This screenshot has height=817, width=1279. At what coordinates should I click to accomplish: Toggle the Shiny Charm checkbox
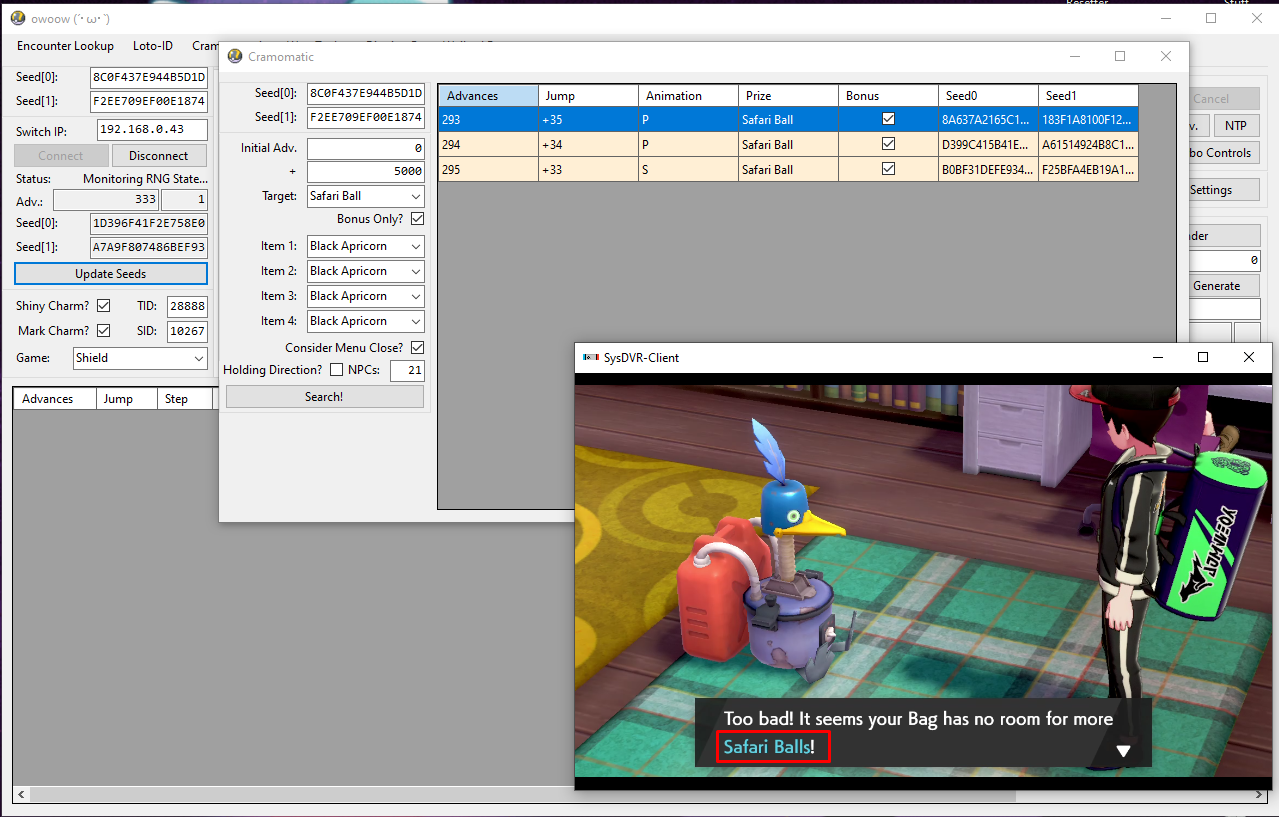click(103, 305)
